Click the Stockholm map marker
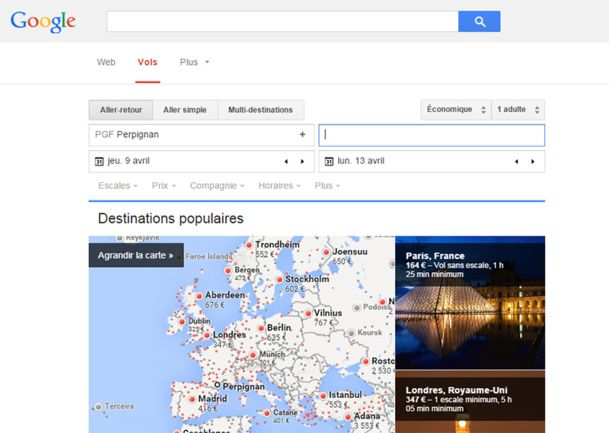Screen dimensions: 609x433 coord(280,279)
